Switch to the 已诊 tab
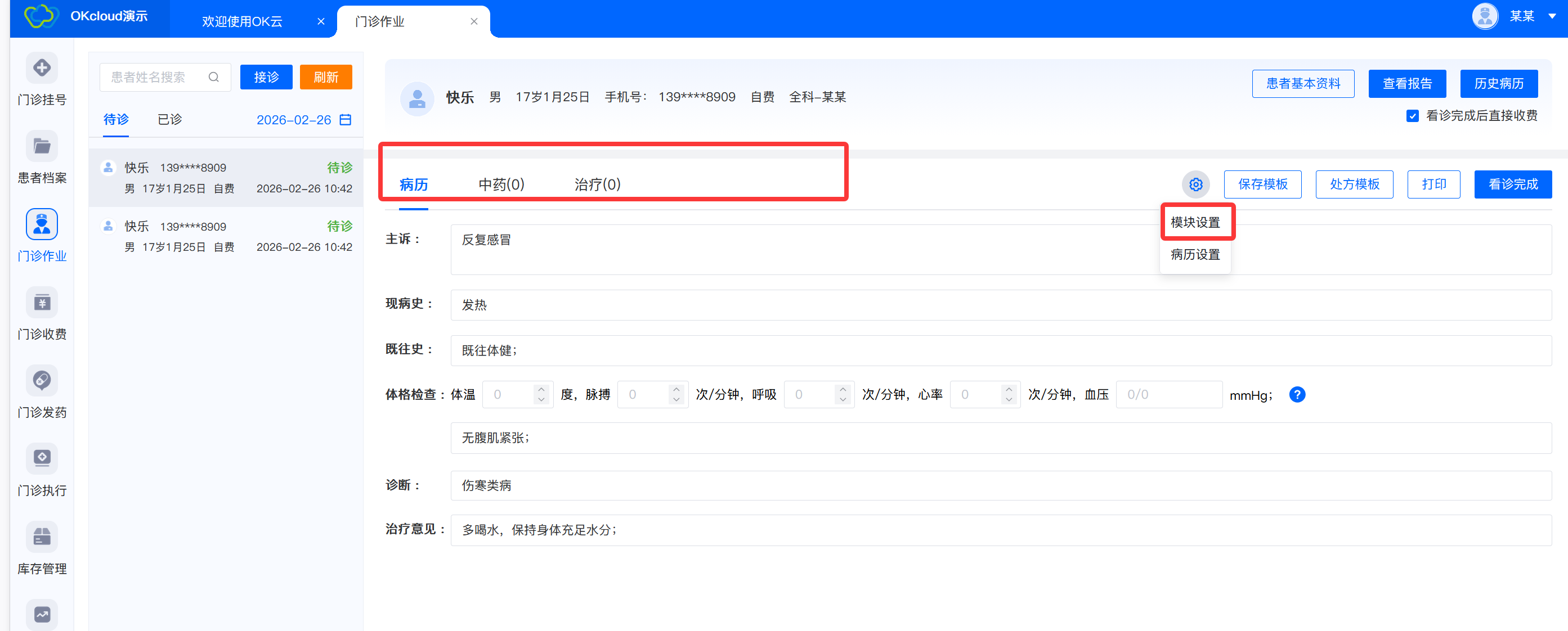1568x631 pixels. click(x=169, y=119)
